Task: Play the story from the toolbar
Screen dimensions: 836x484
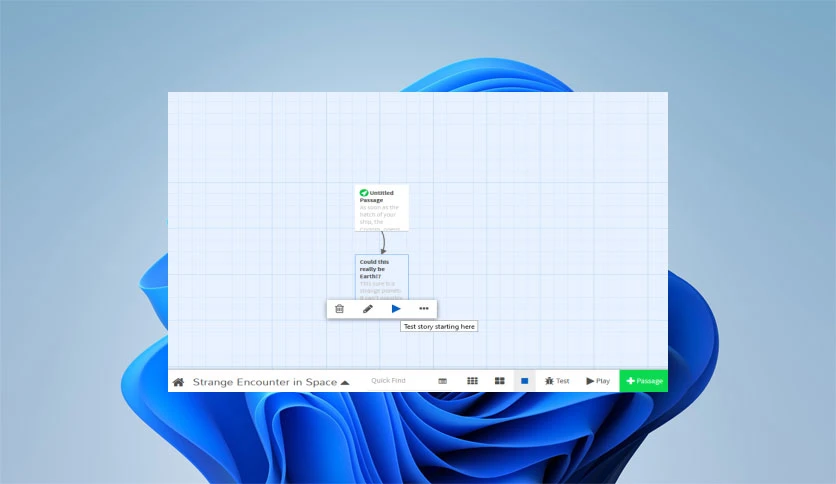Action: [598, 381]
